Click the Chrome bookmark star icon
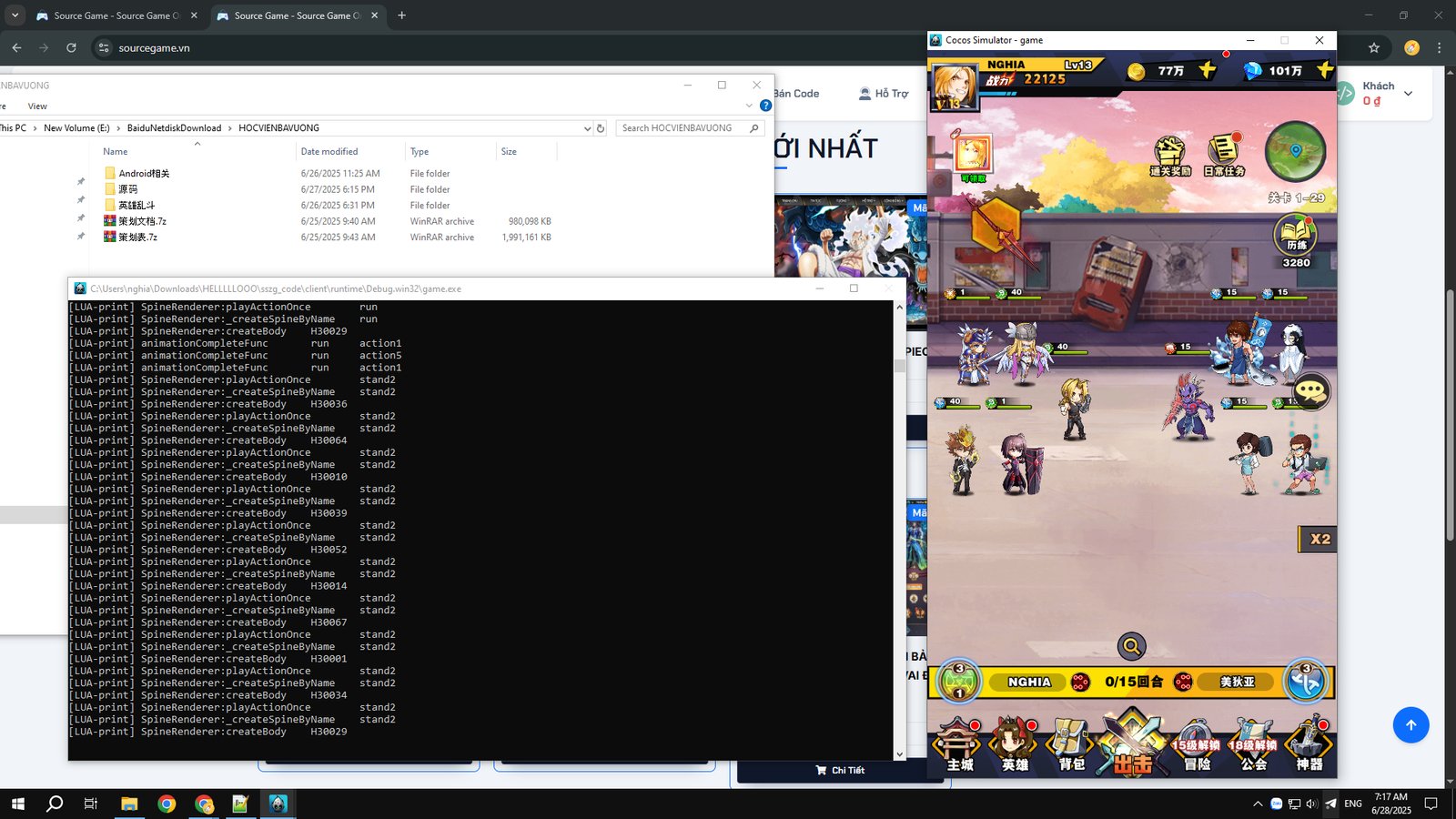The image size is (1456, 819). [1374, 47]
